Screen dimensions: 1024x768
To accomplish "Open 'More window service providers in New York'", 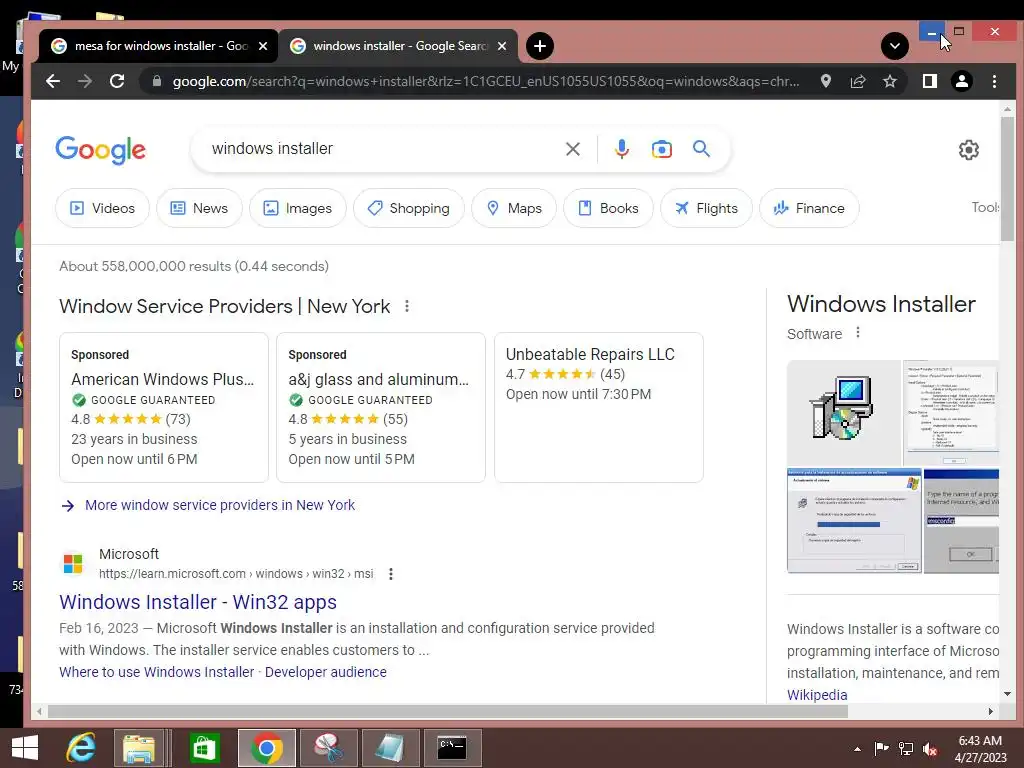I will coord(220,505).
